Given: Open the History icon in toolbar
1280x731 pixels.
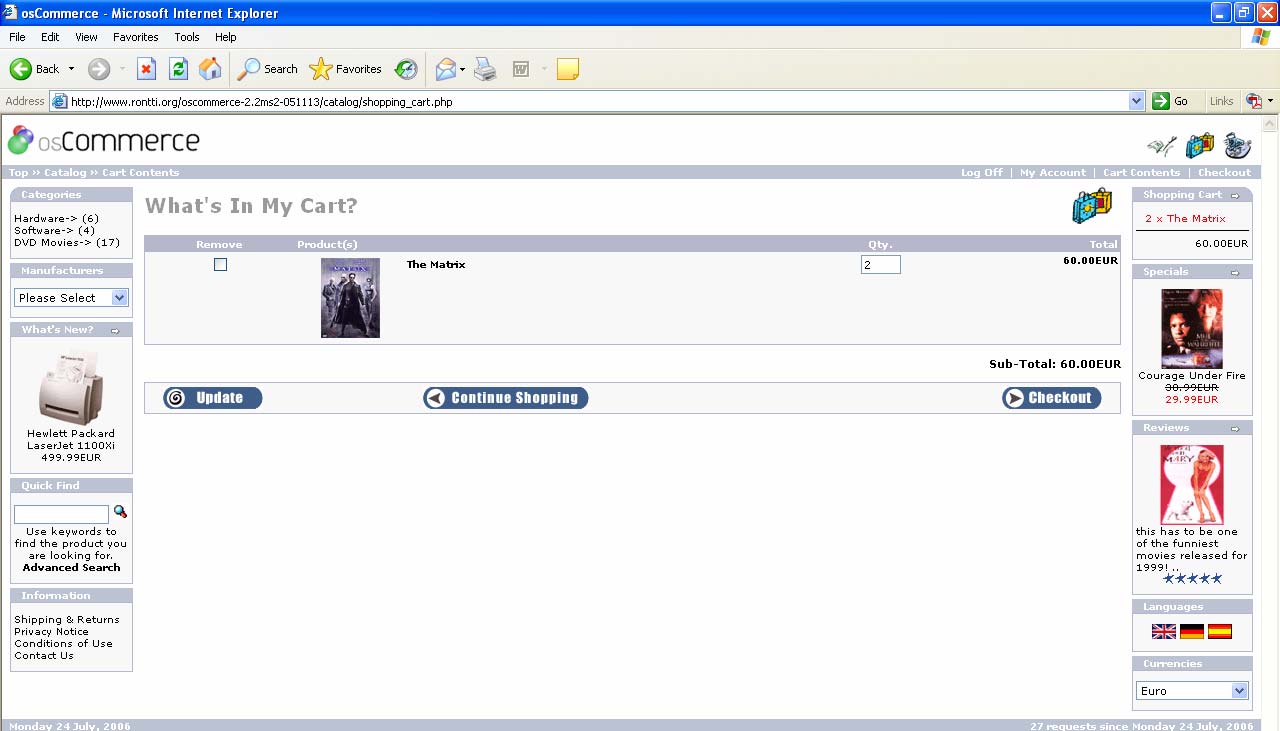Looking at the screenshot, I should [406, 69].
